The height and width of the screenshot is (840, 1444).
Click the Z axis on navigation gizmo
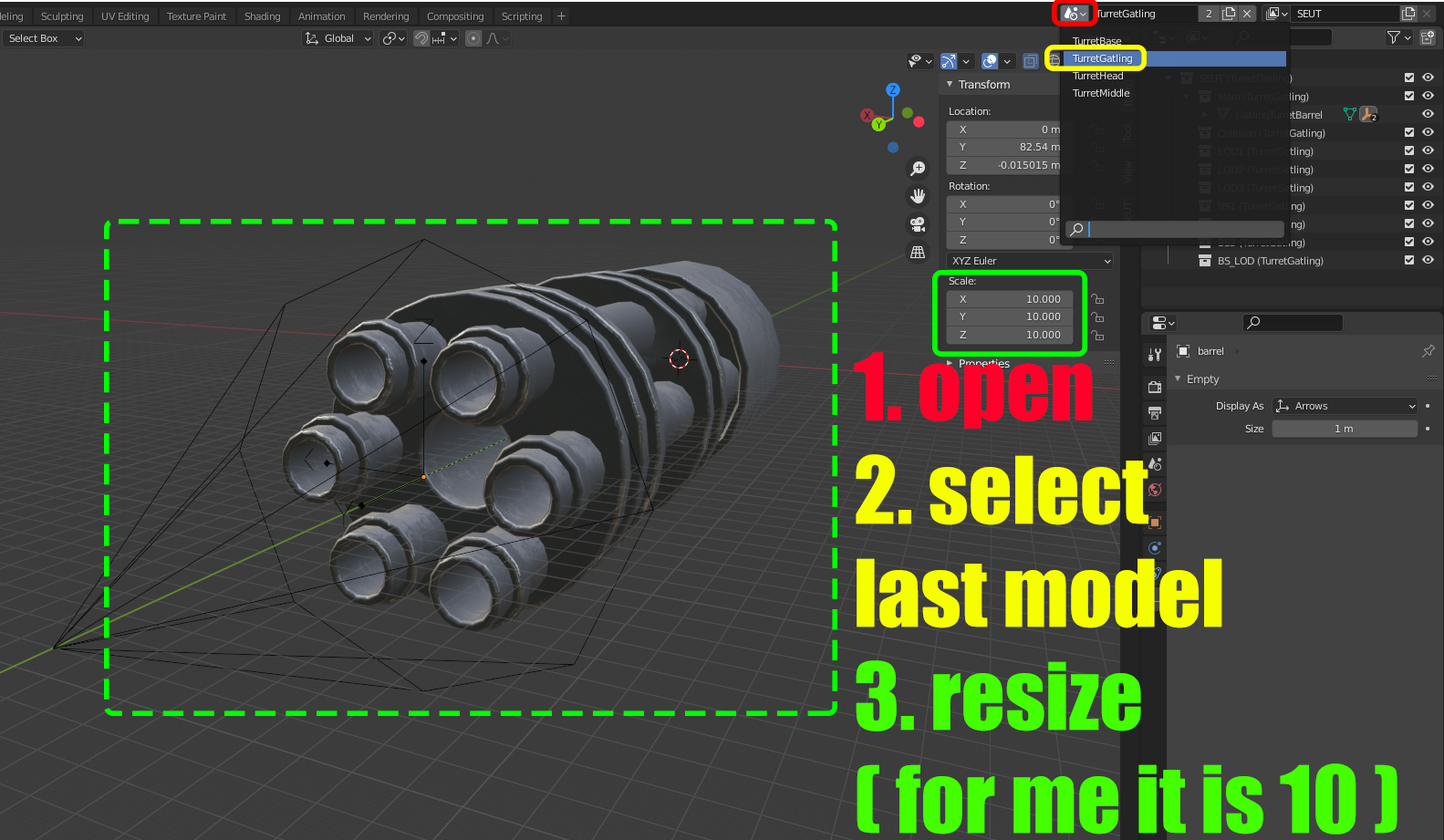(x=893, y=89)
